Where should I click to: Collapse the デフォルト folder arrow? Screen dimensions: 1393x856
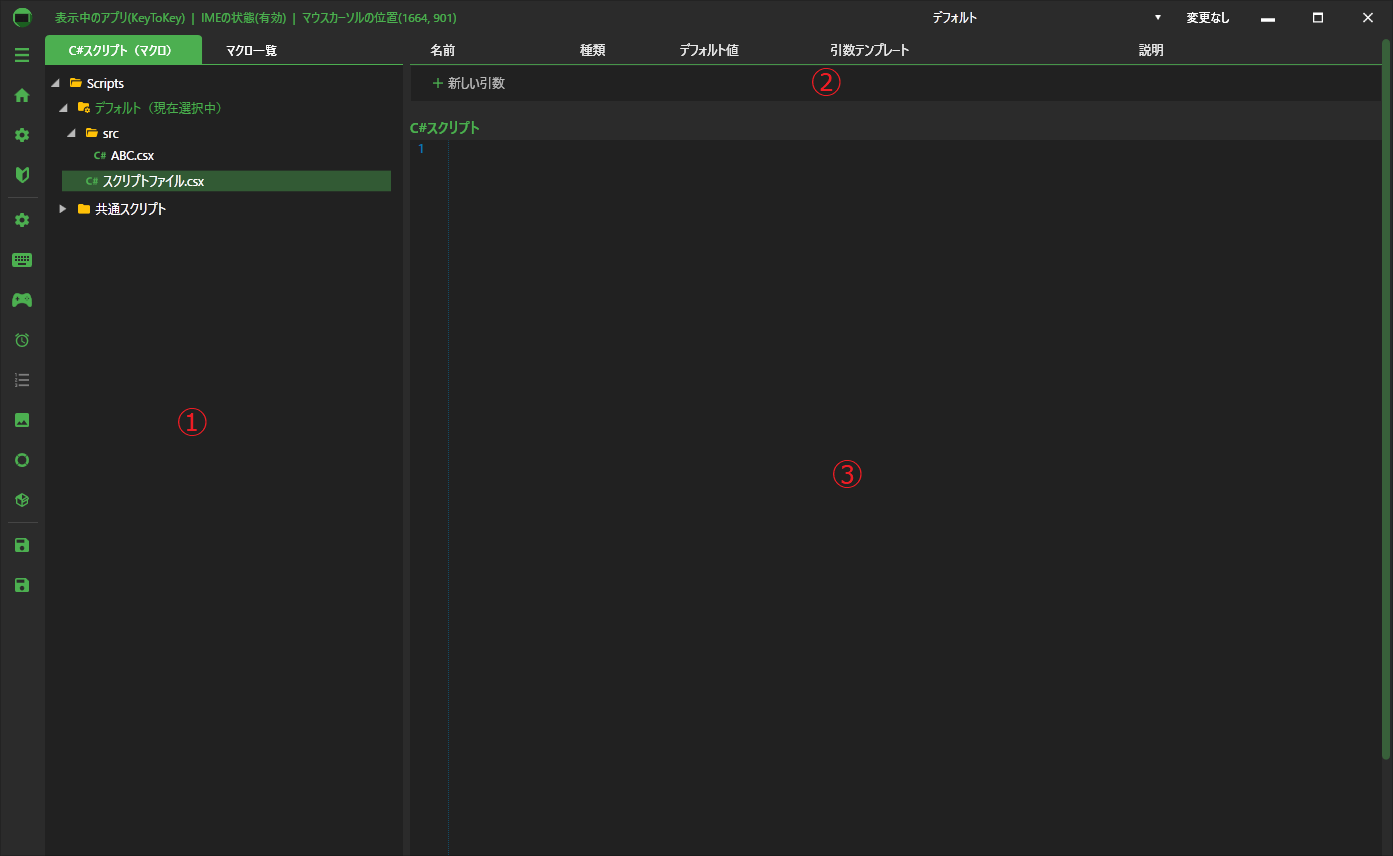(63, 108)
